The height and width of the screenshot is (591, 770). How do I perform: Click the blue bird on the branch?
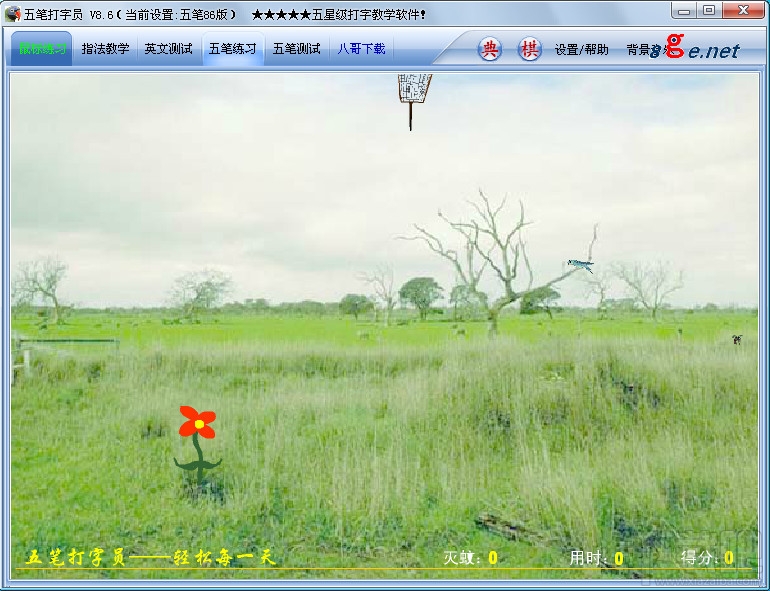click(580, 265)
